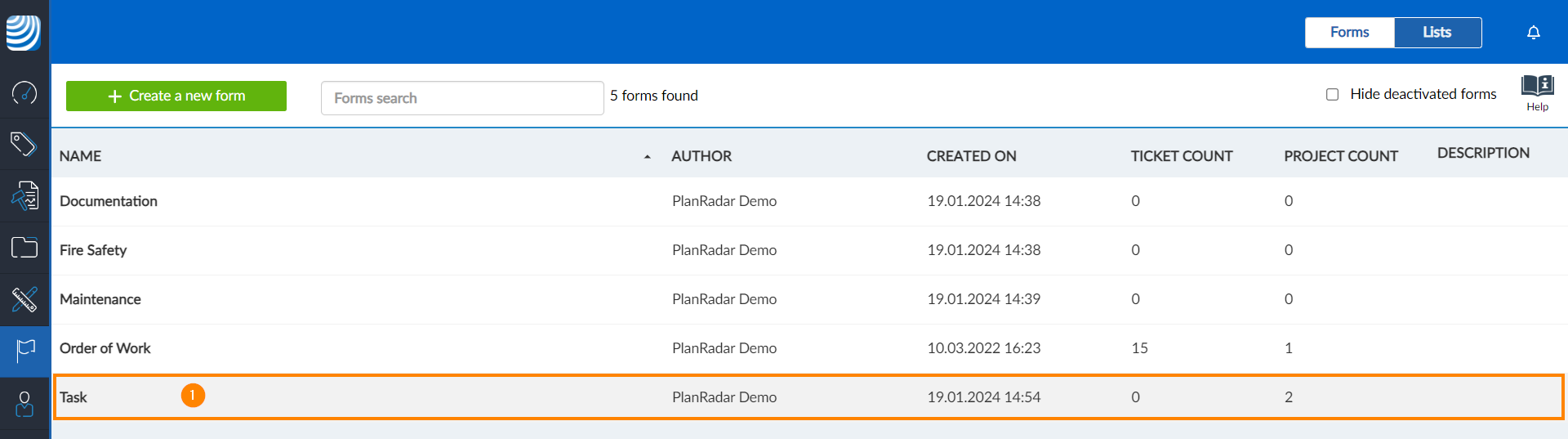Switch to the Lists tab
This screenshot has height=439, width=1568.
click(x=1437, y=33)
